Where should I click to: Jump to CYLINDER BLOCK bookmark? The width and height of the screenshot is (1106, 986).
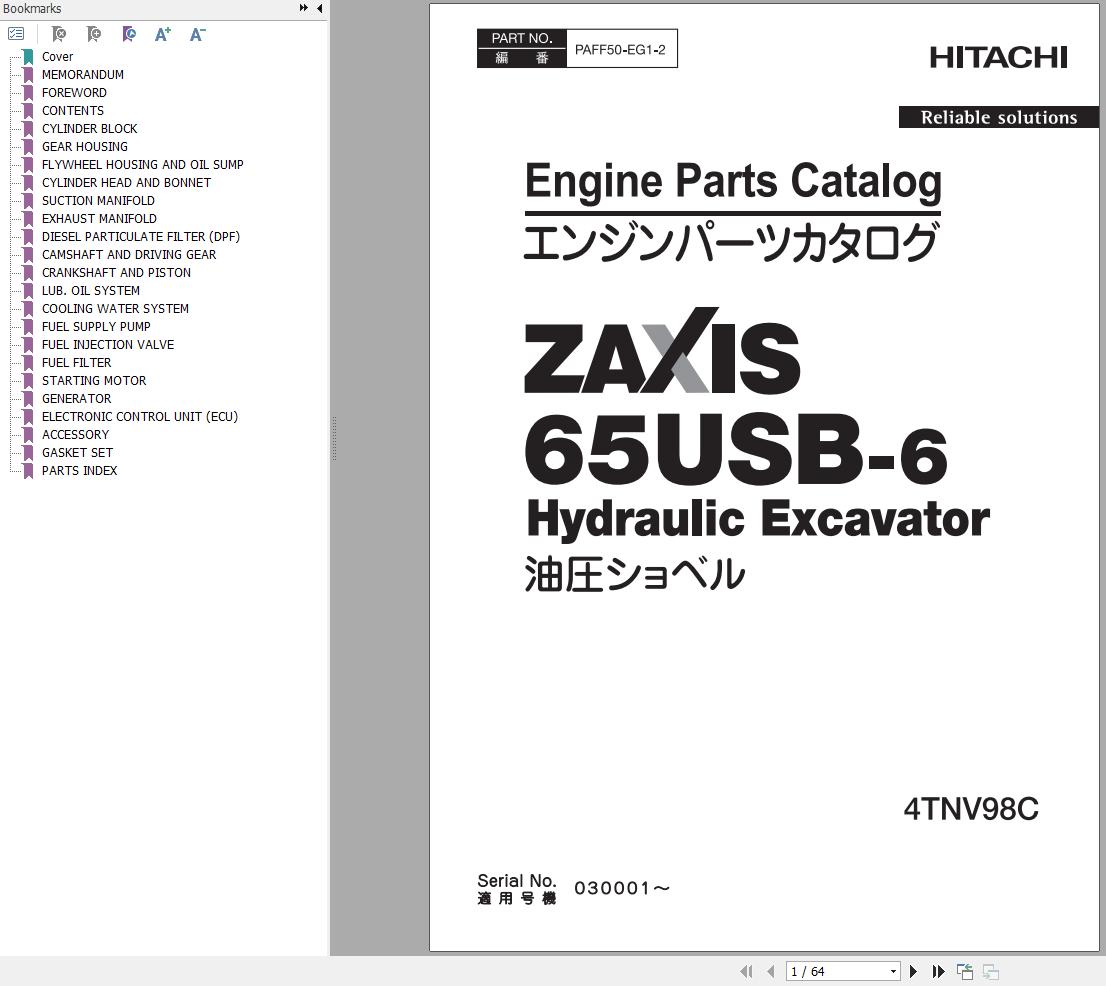(90, 128)
